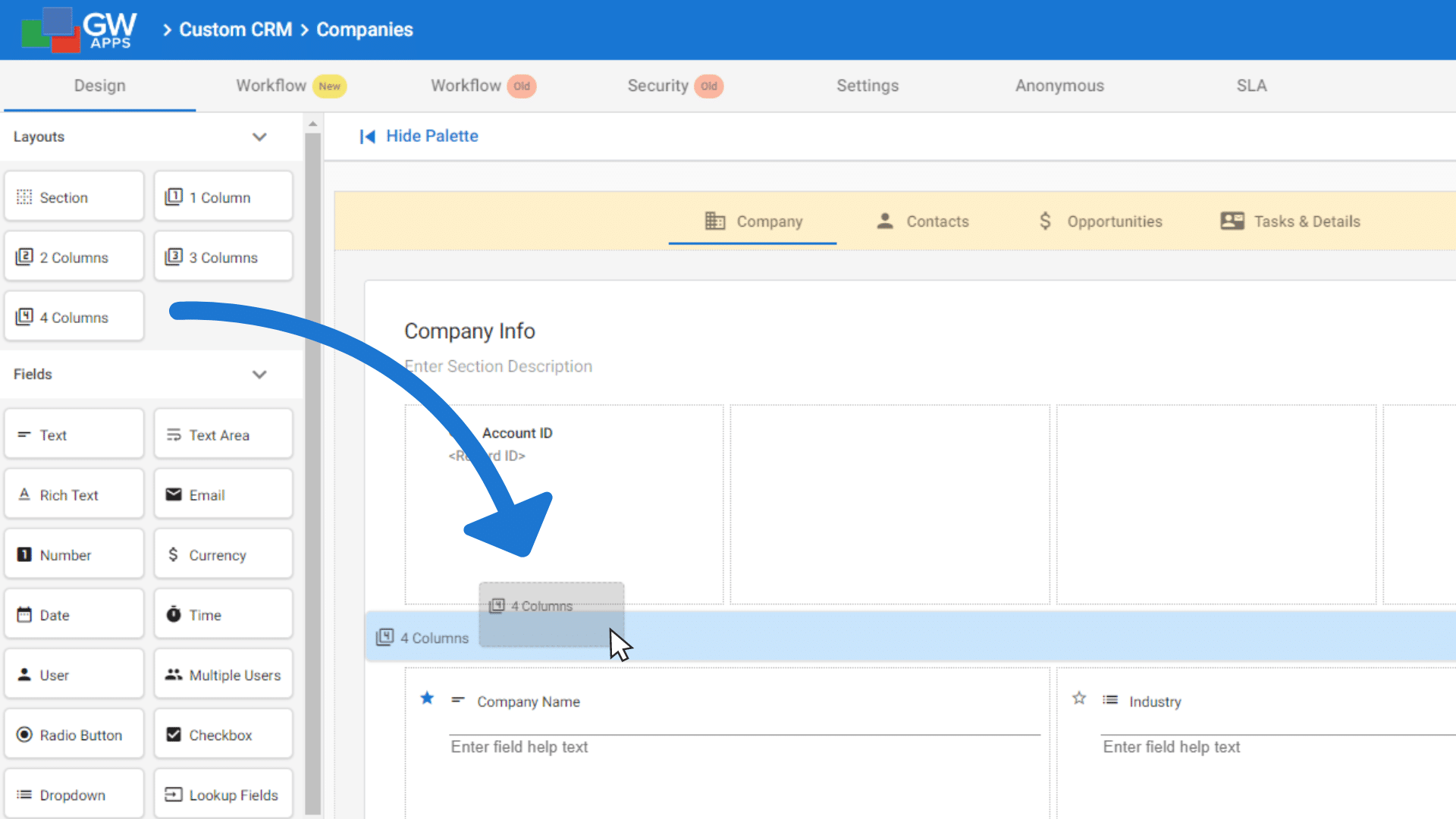Open the Security settings tab
The image size is (1456, 819).
pyautogui.click(x=674, y=85)
